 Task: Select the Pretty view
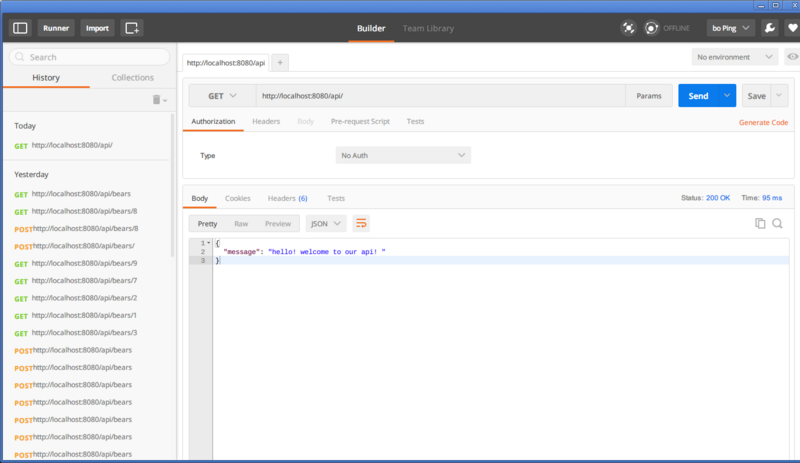tap(207, 224)
